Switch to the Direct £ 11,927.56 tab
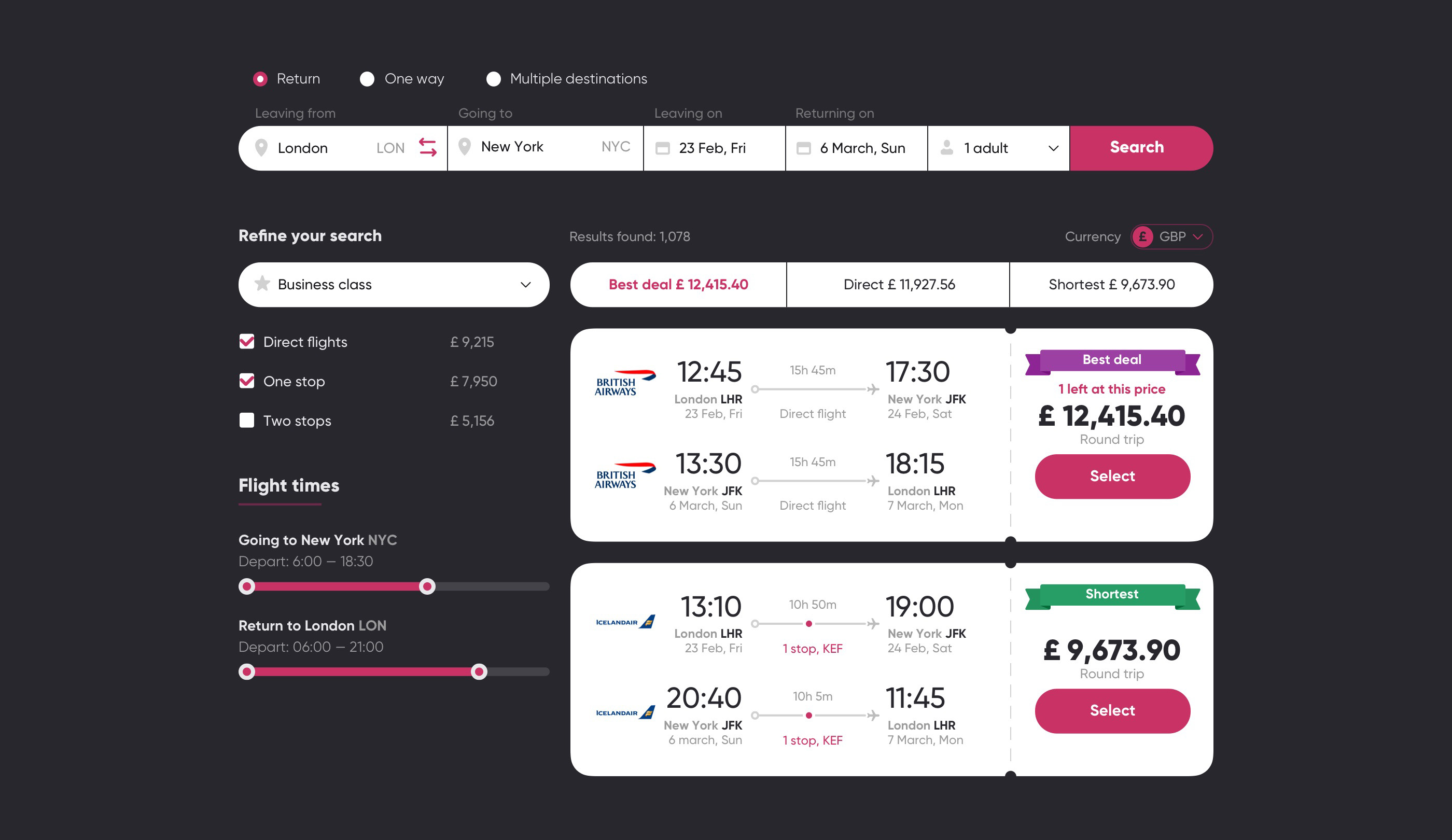Viewport: 1452px width, 840px height. 898,285
